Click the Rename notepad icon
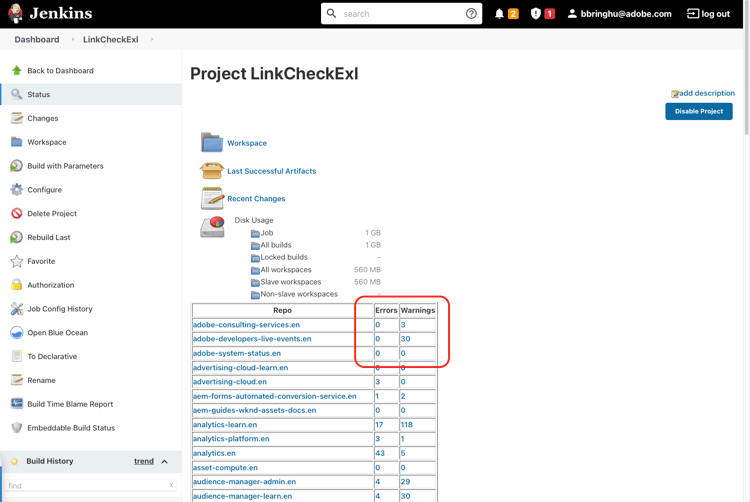Viewport: 750px width, 502px height. [17, 380]
